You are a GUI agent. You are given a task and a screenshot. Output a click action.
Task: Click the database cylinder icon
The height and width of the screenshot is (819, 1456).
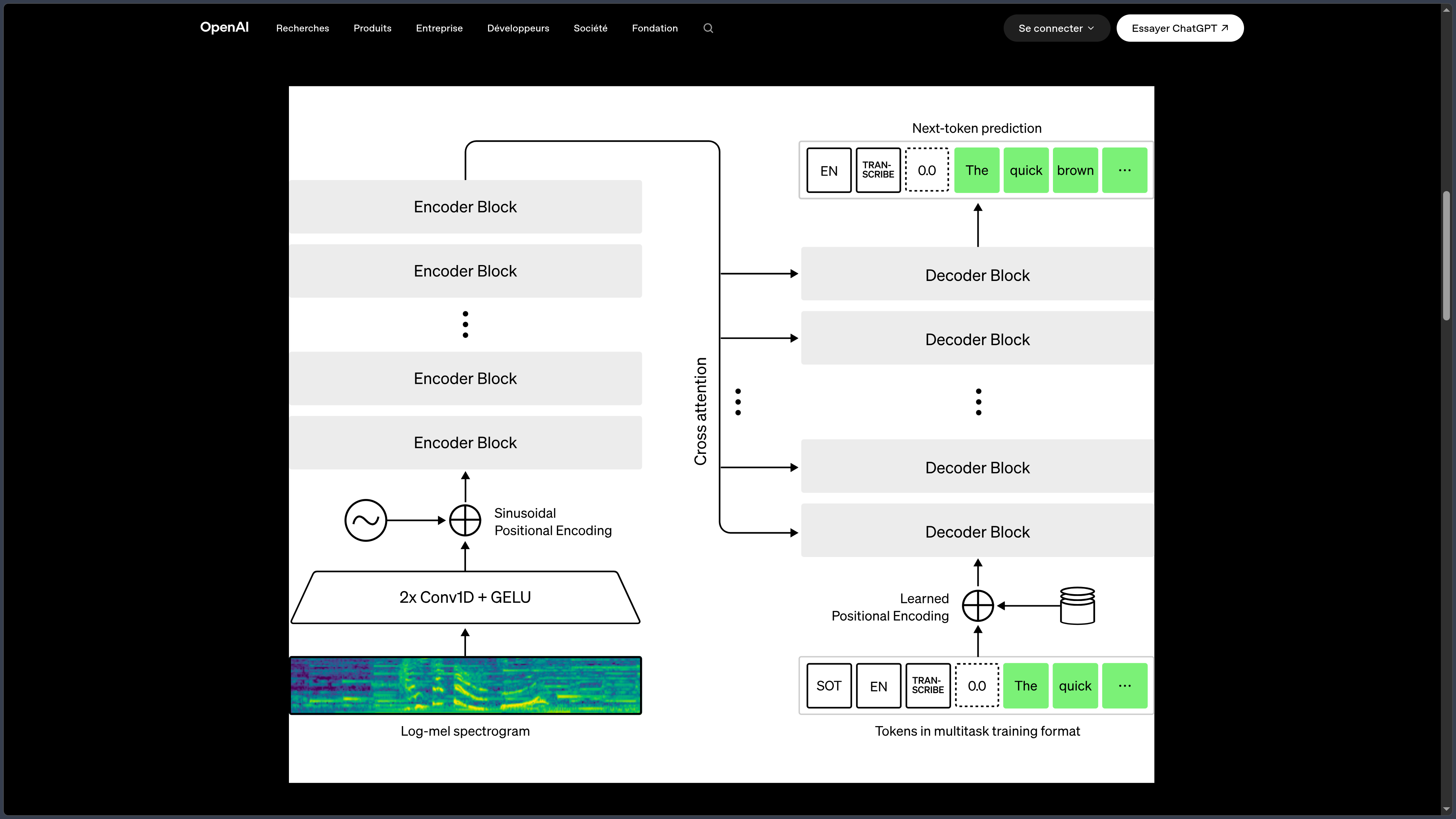tap(1077, 606)
